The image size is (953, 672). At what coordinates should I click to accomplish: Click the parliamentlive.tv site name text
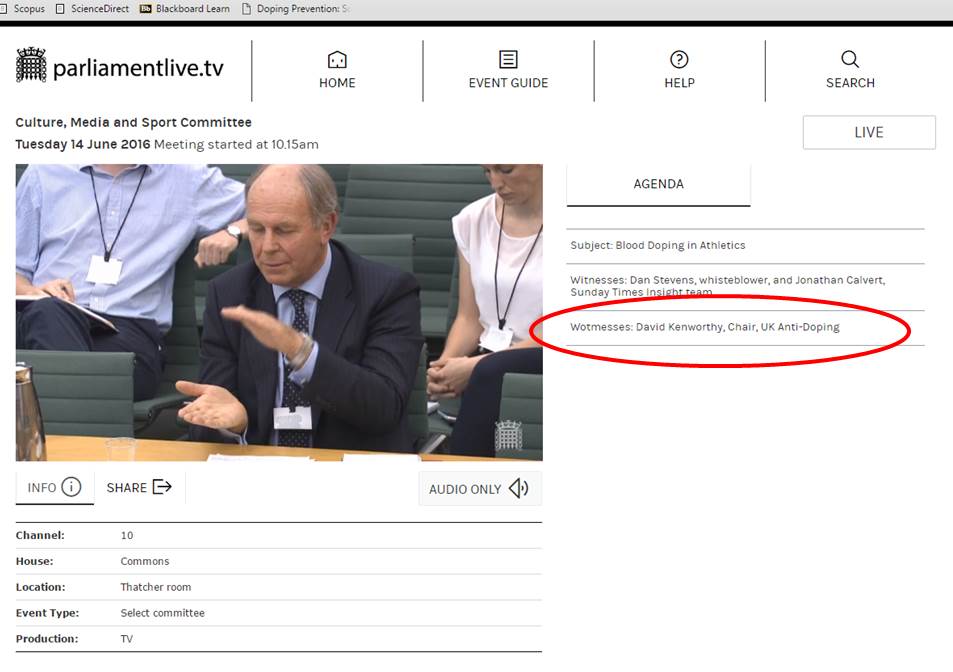coord(138,67)
